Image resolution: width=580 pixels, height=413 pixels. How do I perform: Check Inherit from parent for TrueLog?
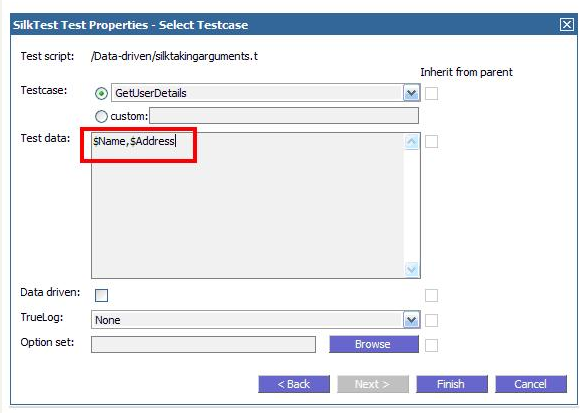pyautogui.click(x=431, y=320)
